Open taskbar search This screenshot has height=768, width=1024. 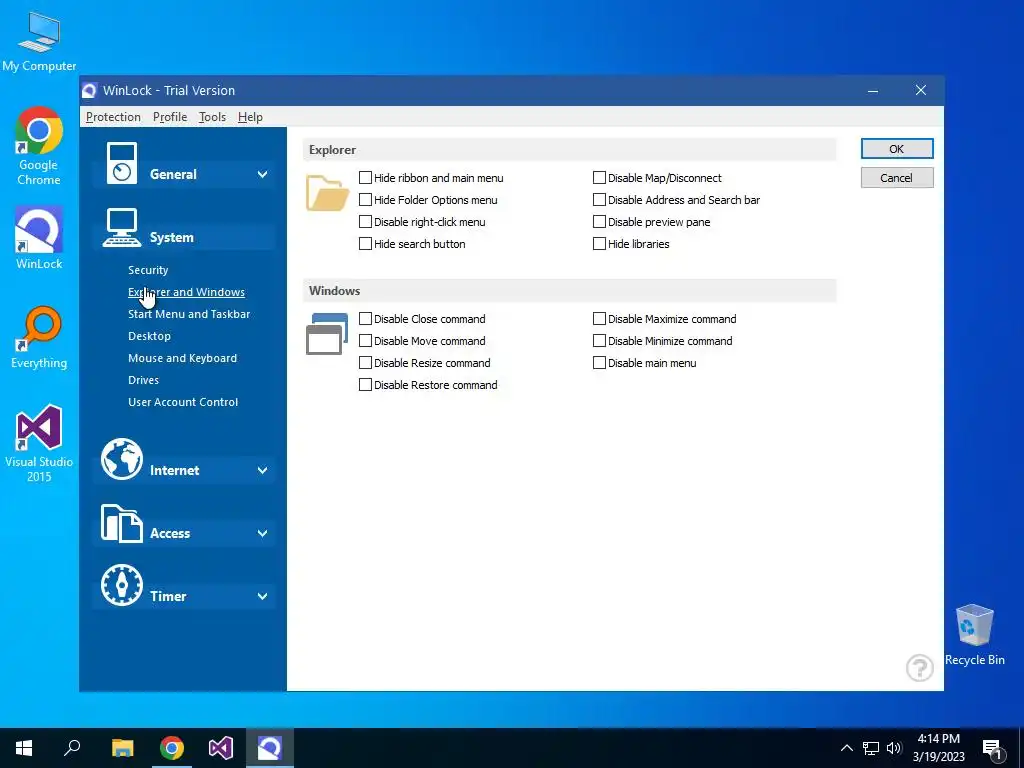tap(72, 748)
